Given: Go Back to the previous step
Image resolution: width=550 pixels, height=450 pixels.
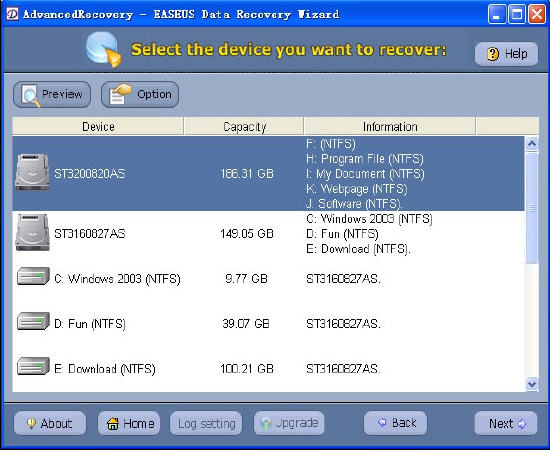Looking at the screenshot, I should (x=396, y=423).
